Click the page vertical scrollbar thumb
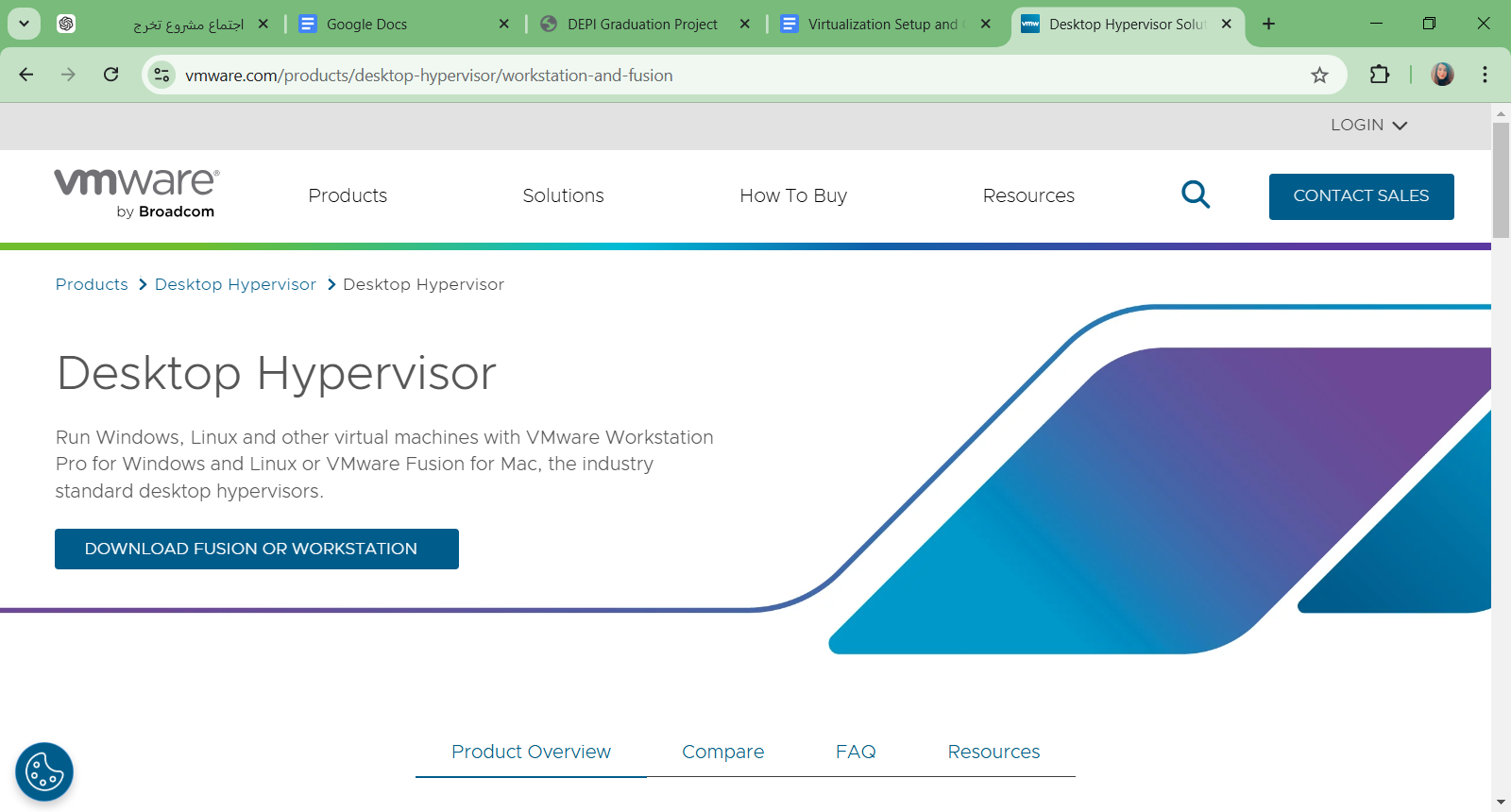The height and width of the screenshot is (812, 1511). [1501, 179]
